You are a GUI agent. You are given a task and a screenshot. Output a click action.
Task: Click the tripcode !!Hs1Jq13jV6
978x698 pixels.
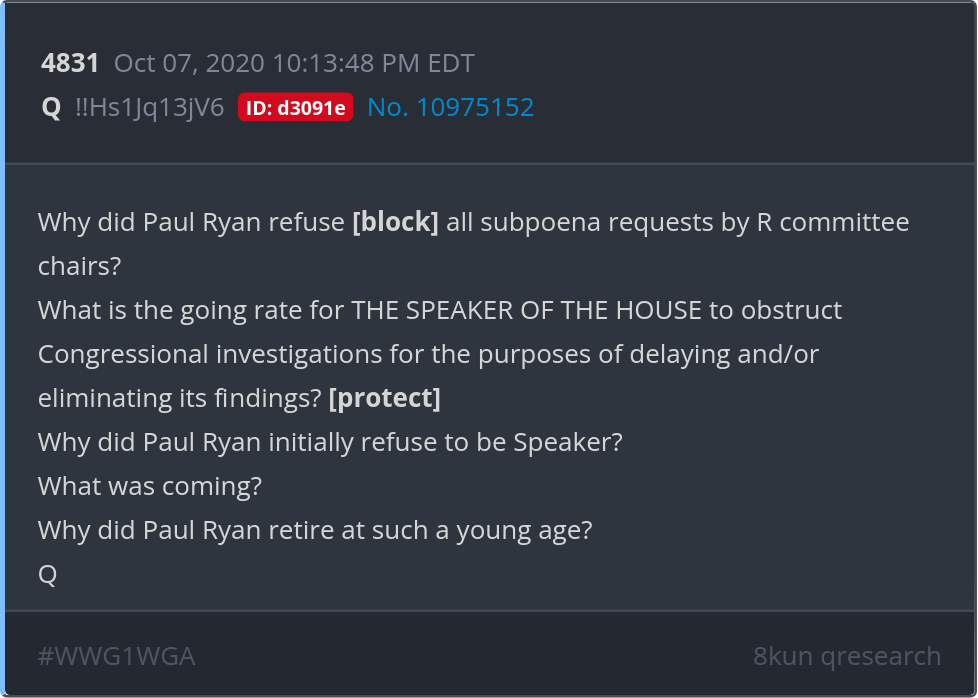[x=150, y=107]
